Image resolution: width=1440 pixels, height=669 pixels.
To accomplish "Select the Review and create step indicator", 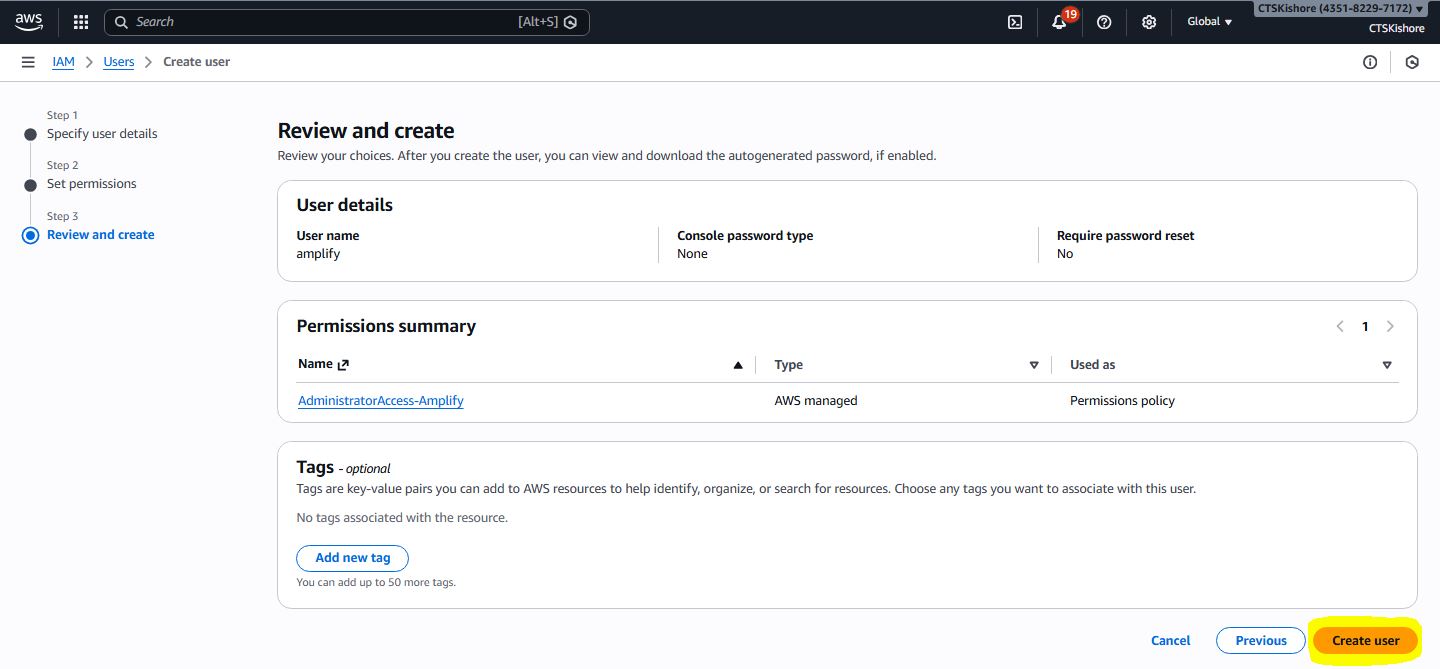I will tap(100, 235).
